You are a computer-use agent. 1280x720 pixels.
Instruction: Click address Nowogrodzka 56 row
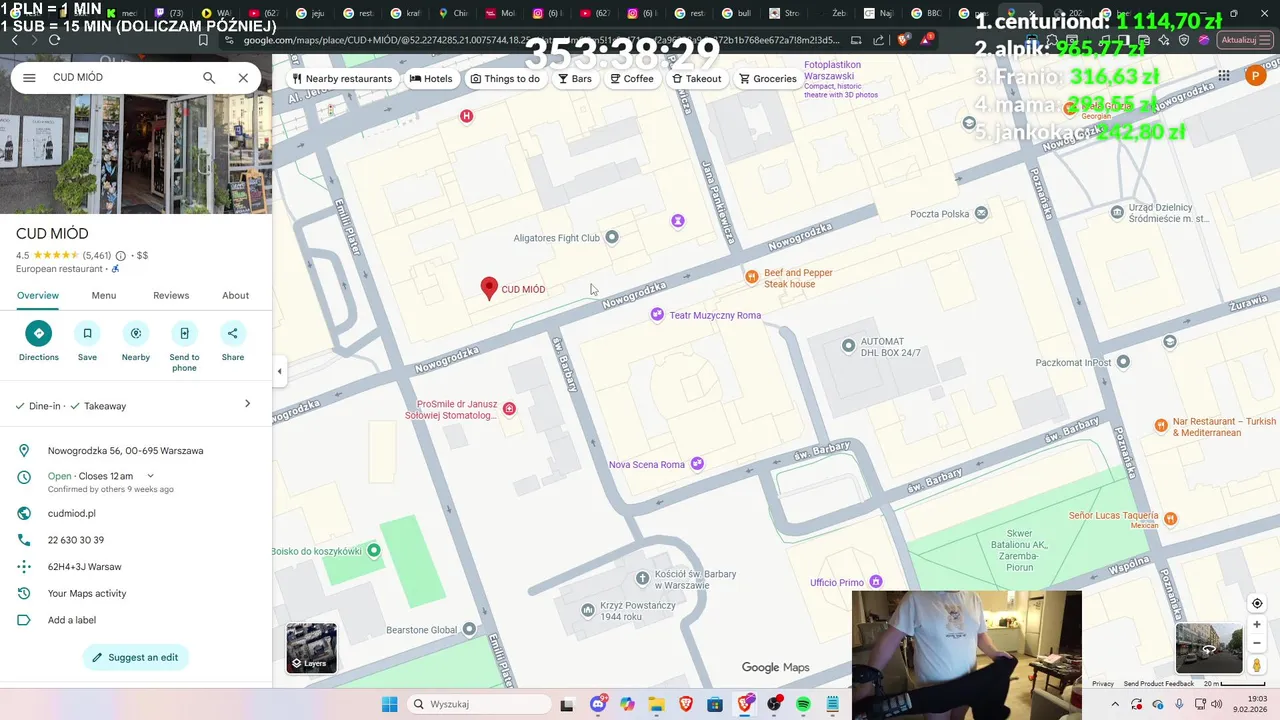[136, 451]
